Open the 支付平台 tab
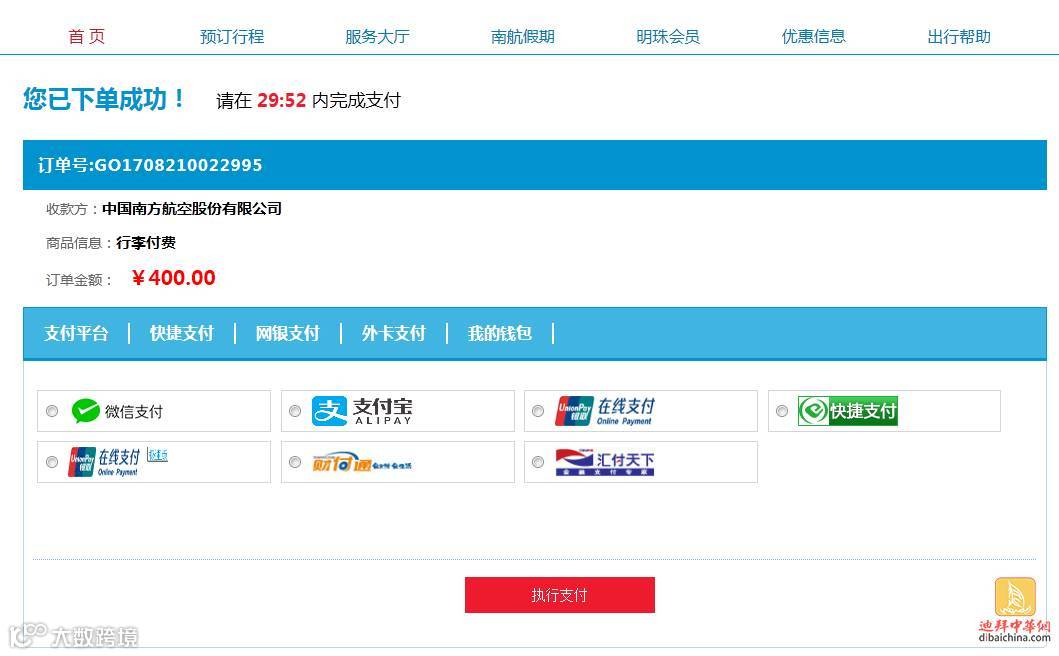1059x656 pixels. tap(76, 333)
